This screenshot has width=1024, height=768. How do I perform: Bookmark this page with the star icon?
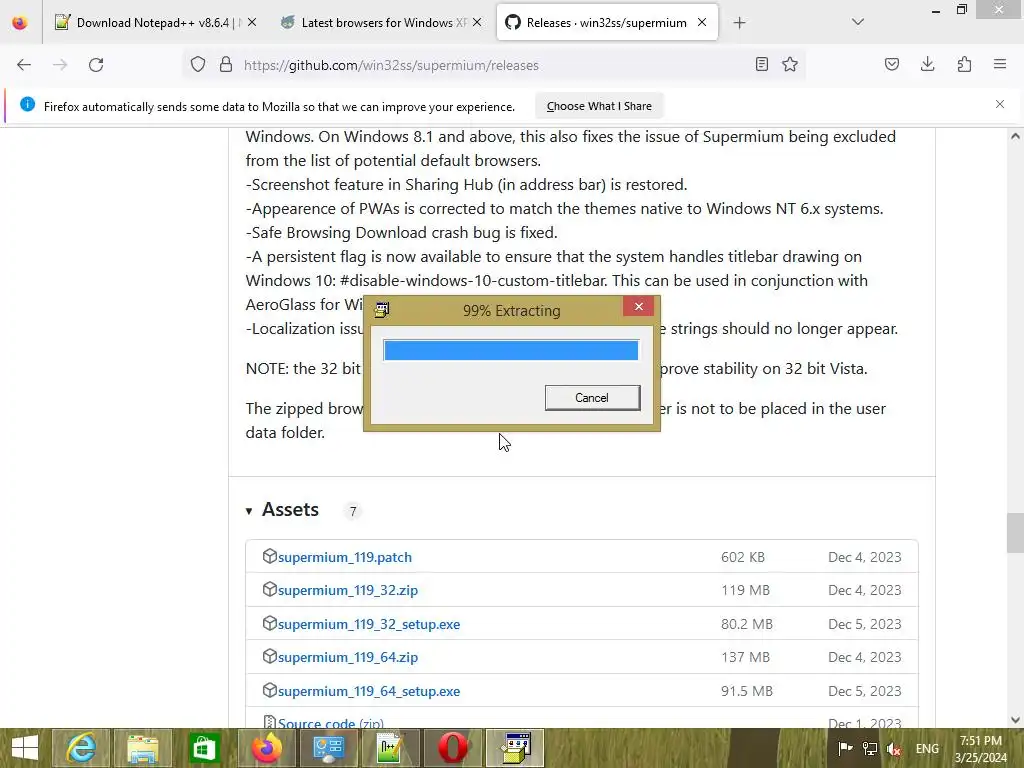790,64
